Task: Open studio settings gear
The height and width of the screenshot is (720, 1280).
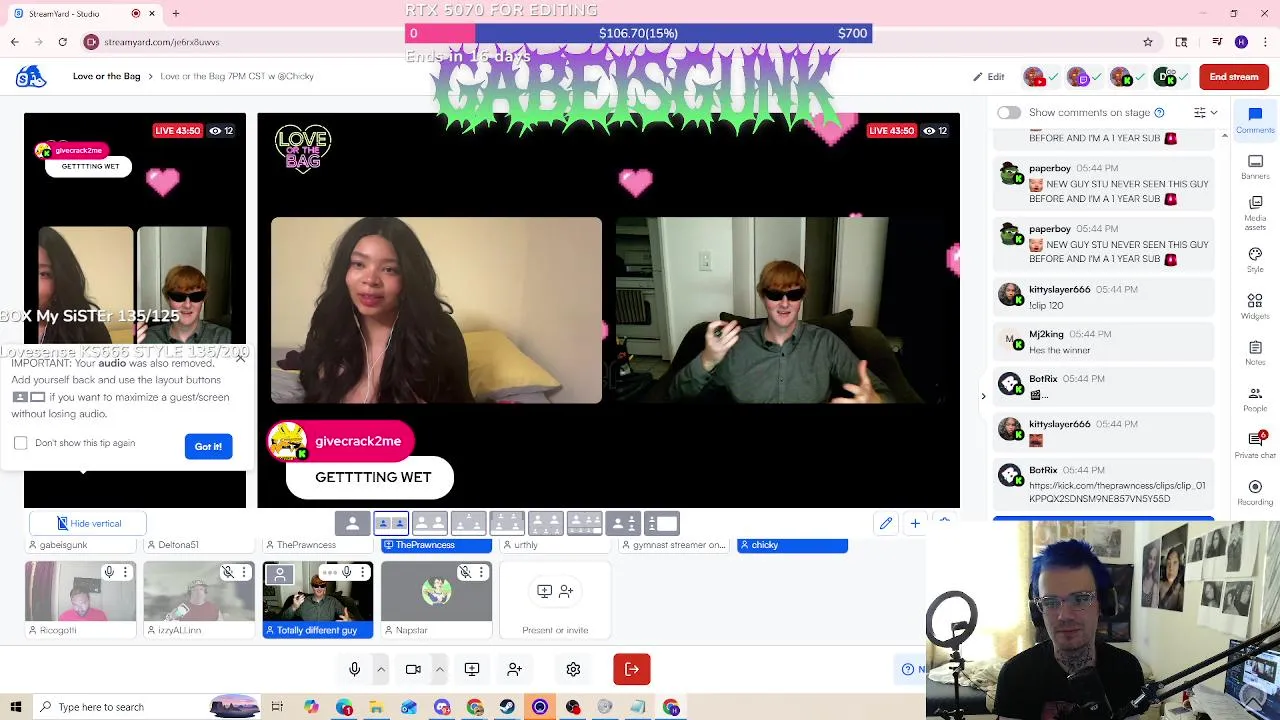Action: click(x=573, y=669)
